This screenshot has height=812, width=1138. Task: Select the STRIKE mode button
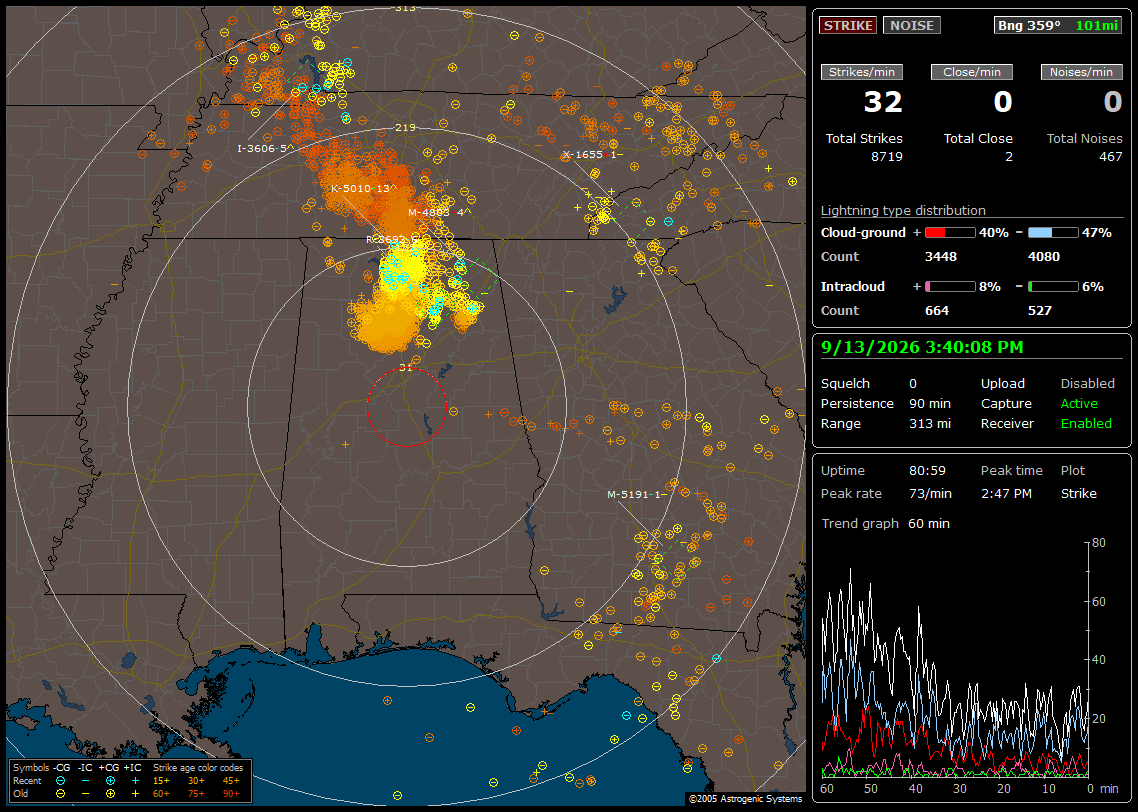coord(848,25)
